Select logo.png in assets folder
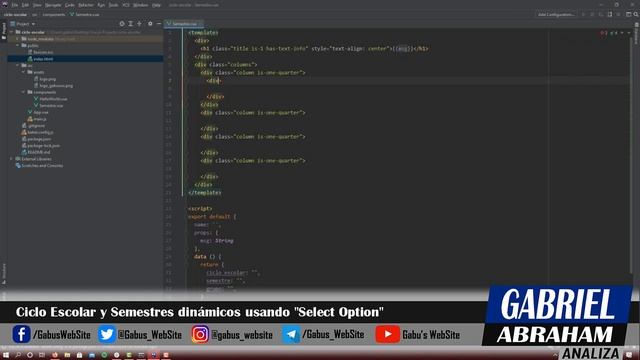The height and width of the screenshot is (360, 640). (x=45, y=79)
